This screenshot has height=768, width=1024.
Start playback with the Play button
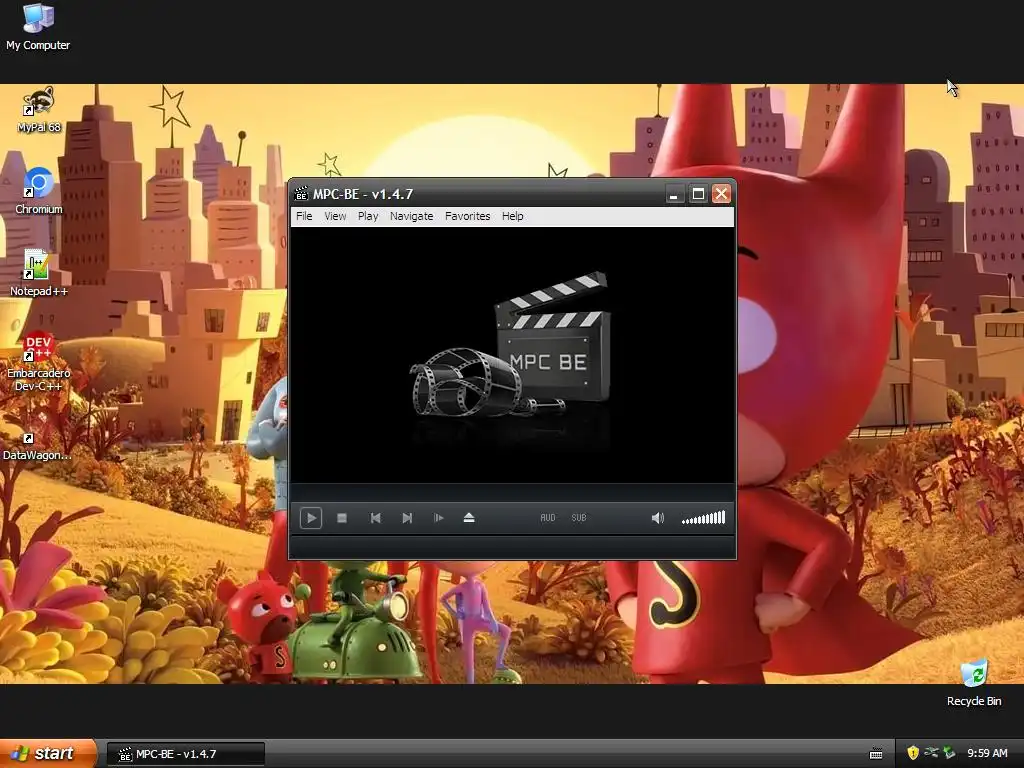(311, 518)
